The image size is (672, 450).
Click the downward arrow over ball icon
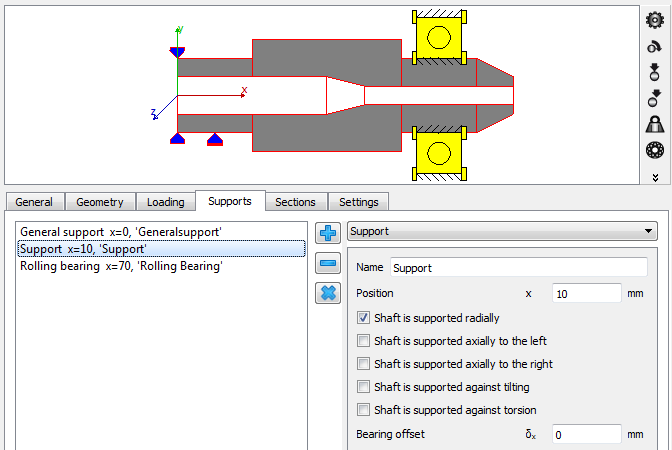(x=655, y=72)
